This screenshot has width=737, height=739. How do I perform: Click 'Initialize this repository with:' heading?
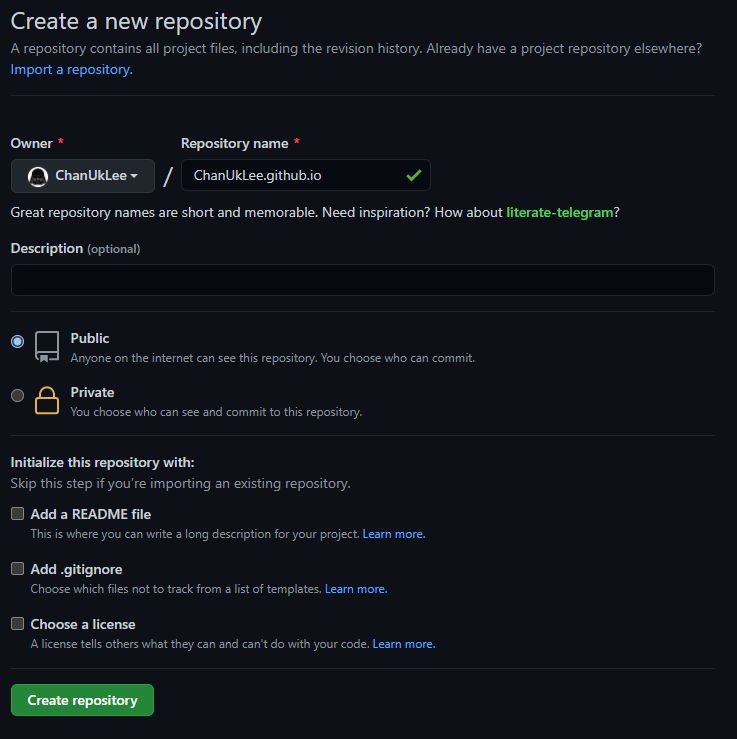tap(103, 462)
